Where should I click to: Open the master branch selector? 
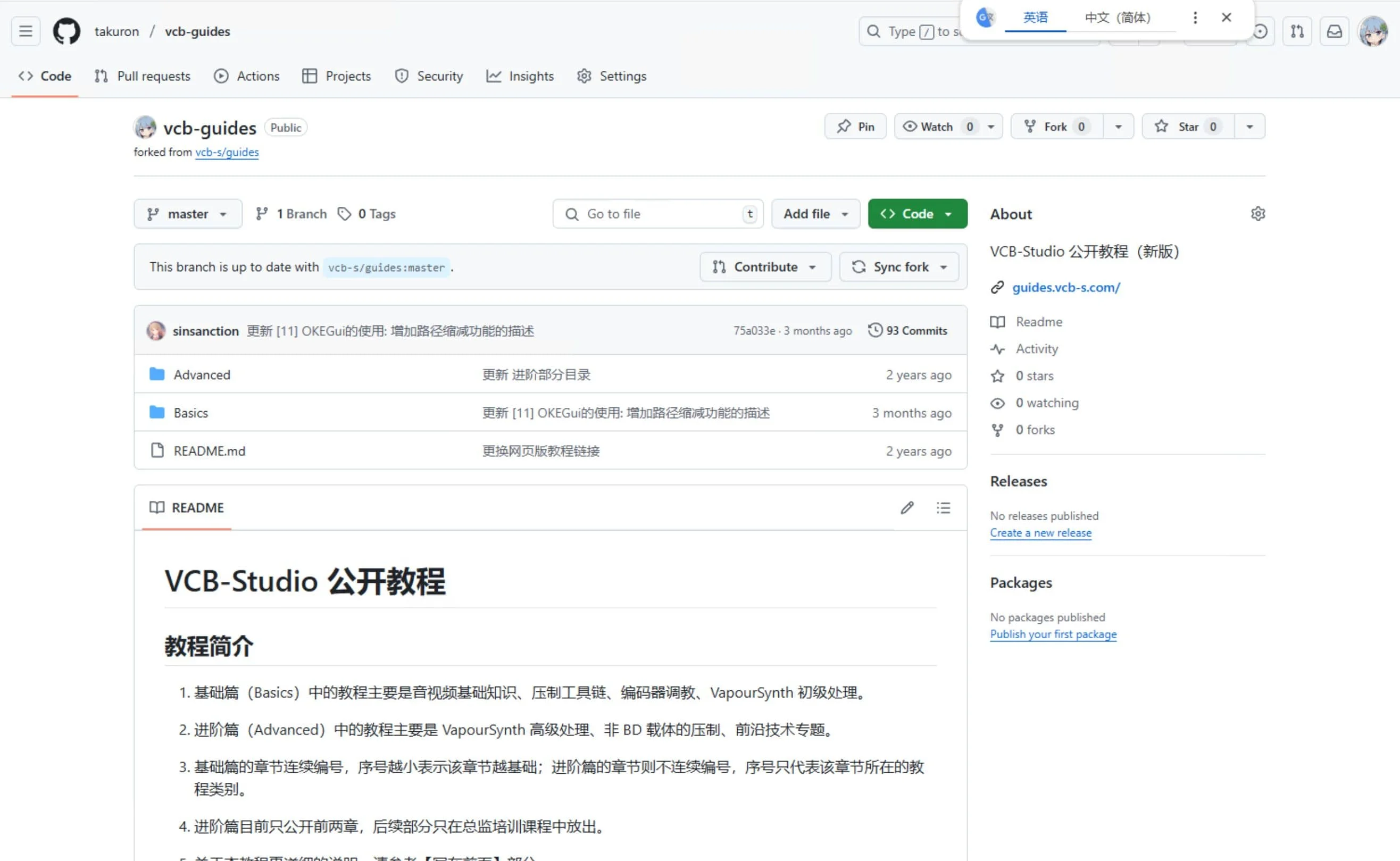point(188,214)
